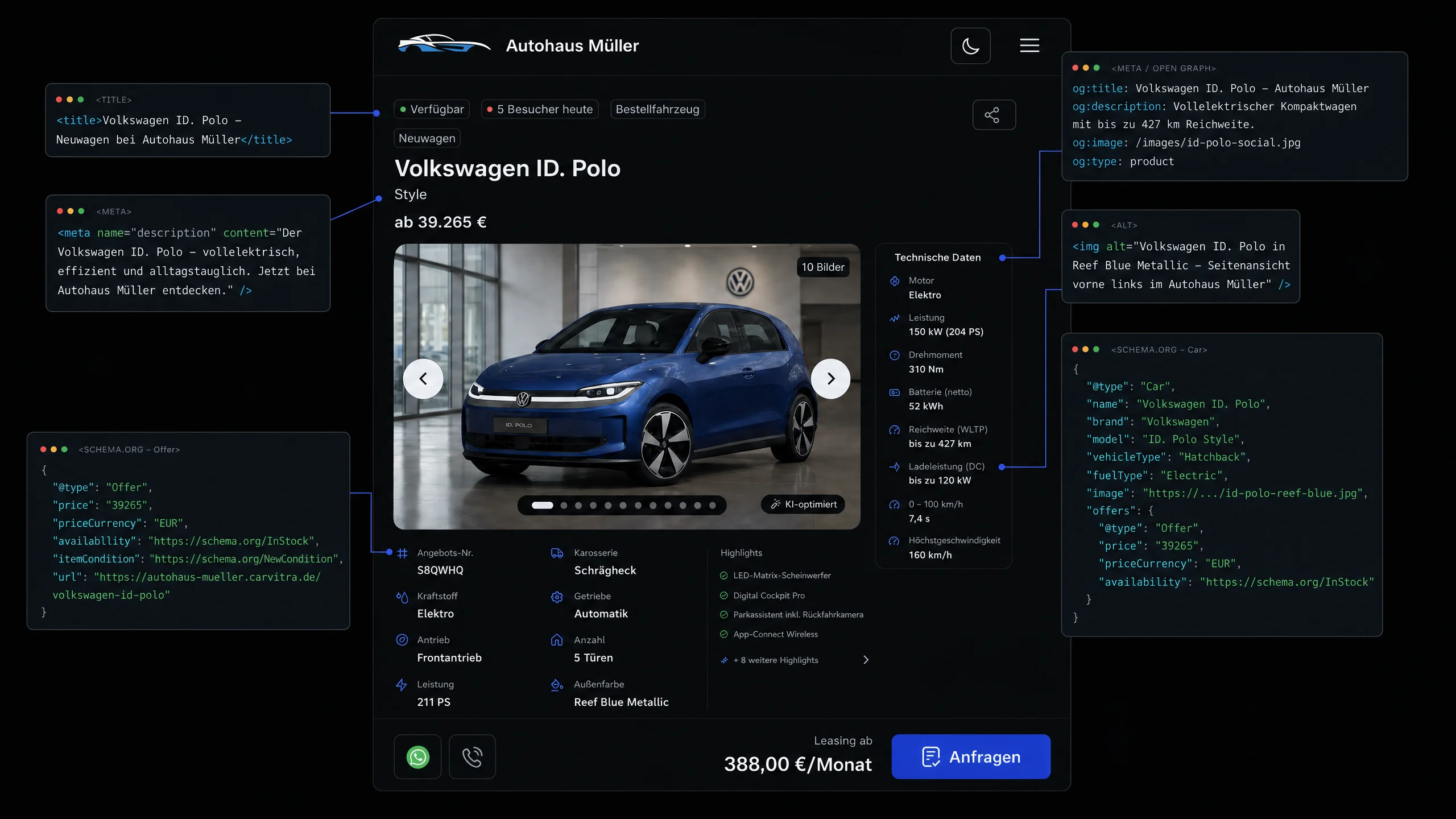The width and height of the screenshot is (1456, 819).
Task: Click the 'bis zu 427 km' range value
Action: point(940,444)
